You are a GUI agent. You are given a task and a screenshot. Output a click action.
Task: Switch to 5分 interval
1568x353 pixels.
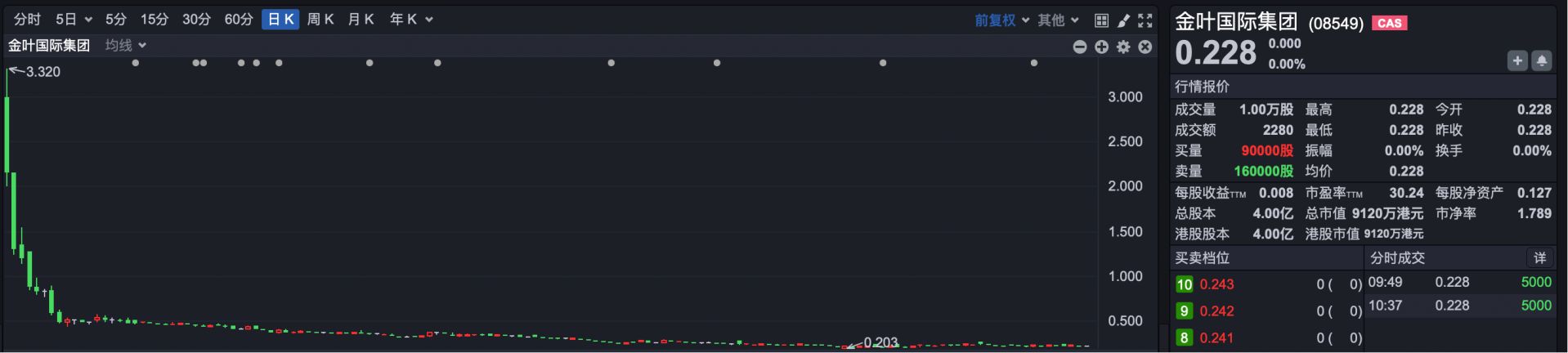coord(116,20)
